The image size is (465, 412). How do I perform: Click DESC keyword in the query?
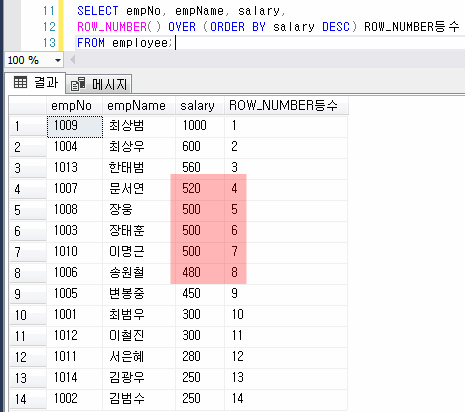tap(336, 27)
